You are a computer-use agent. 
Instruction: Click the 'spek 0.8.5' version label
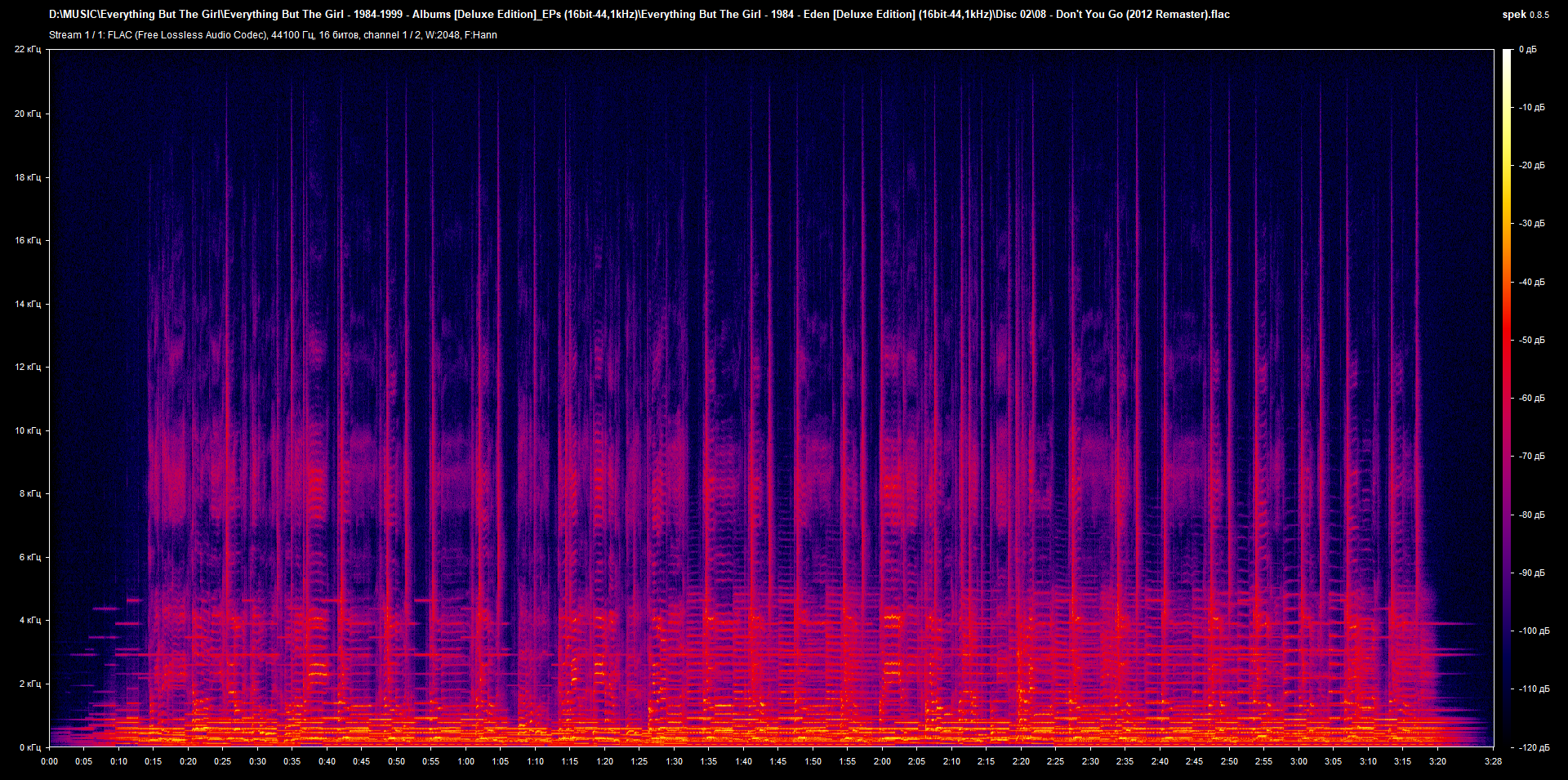1526,14
